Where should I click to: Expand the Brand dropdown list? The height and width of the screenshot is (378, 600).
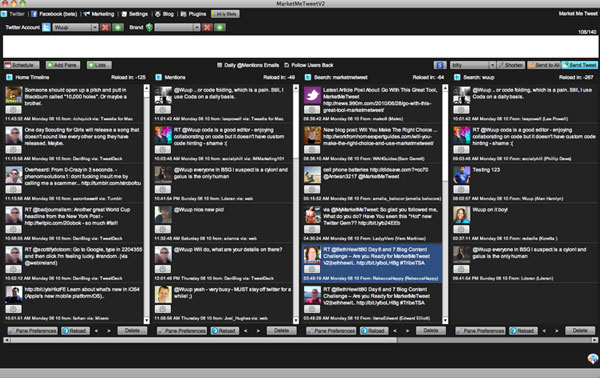click(177, 27)
